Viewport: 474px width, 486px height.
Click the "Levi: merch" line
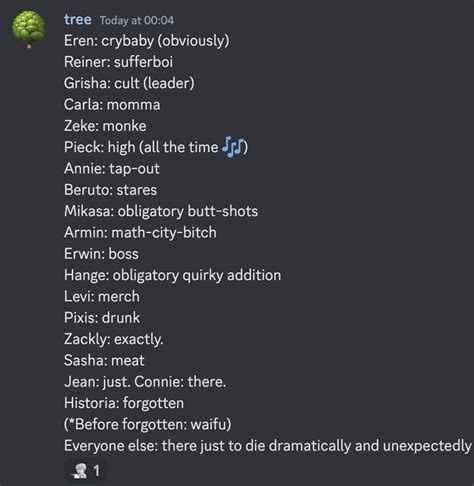pyautogui.click(x=102, y=296)
